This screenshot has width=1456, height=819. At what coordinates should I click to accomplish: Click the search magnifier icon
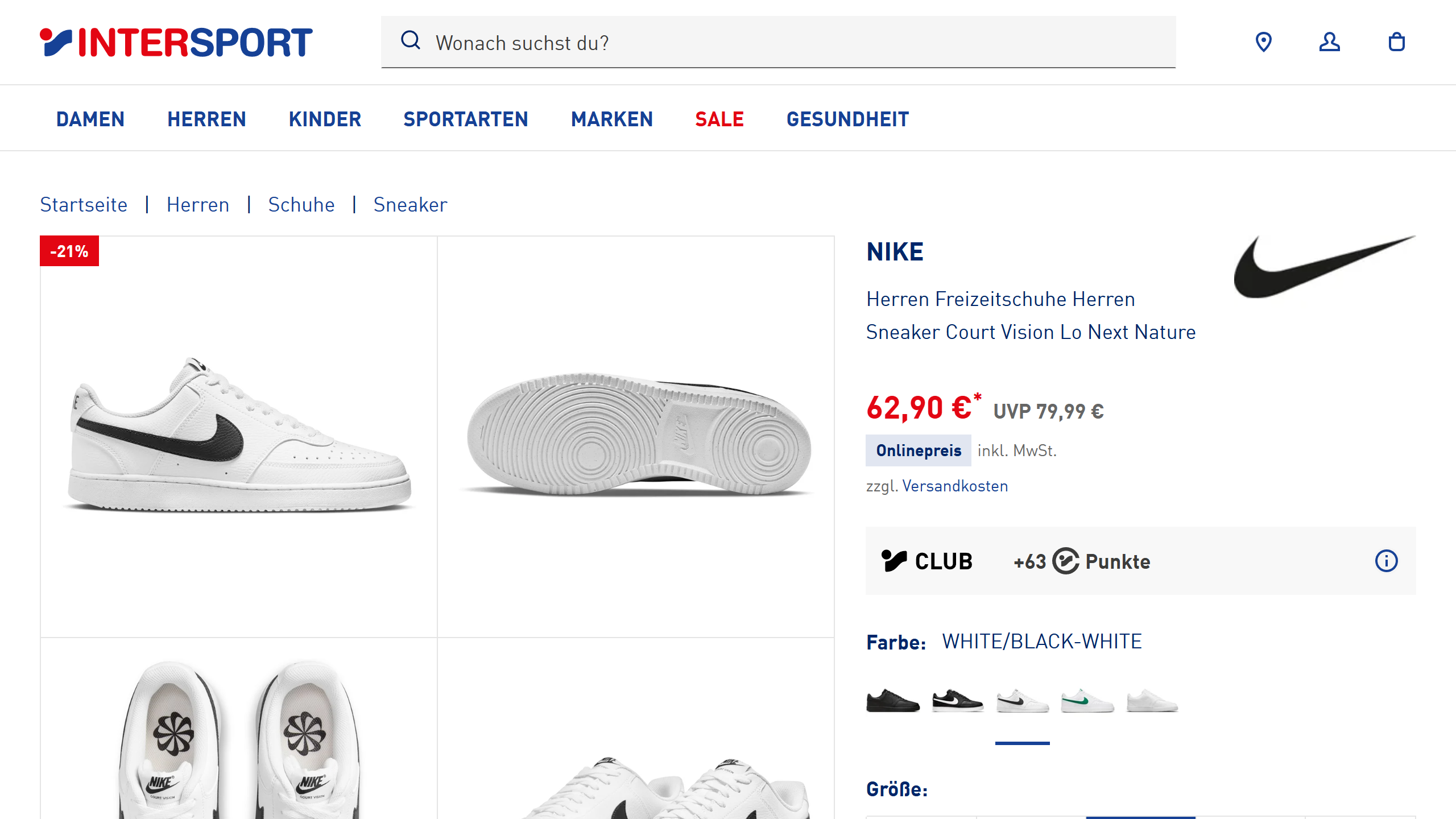coord(410,41)
